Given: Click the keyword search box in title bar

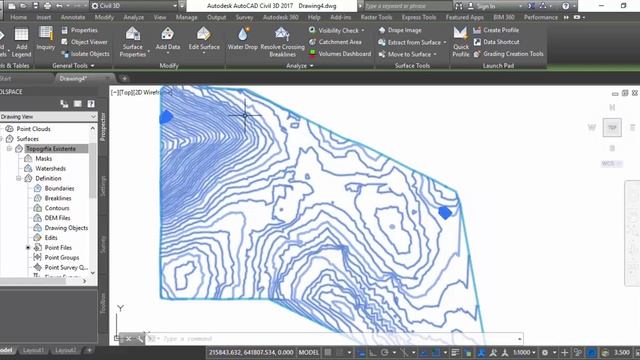Looking at the screenshot, I should click(407, 6).
